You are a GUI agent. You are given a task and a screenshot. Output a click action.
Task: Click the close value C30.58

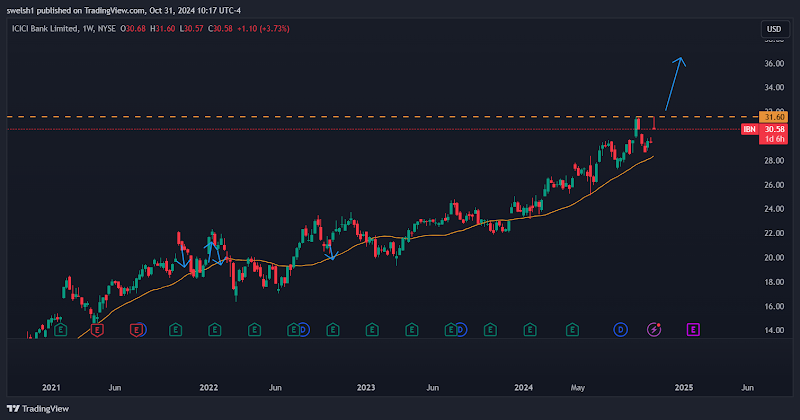(220, 29)
